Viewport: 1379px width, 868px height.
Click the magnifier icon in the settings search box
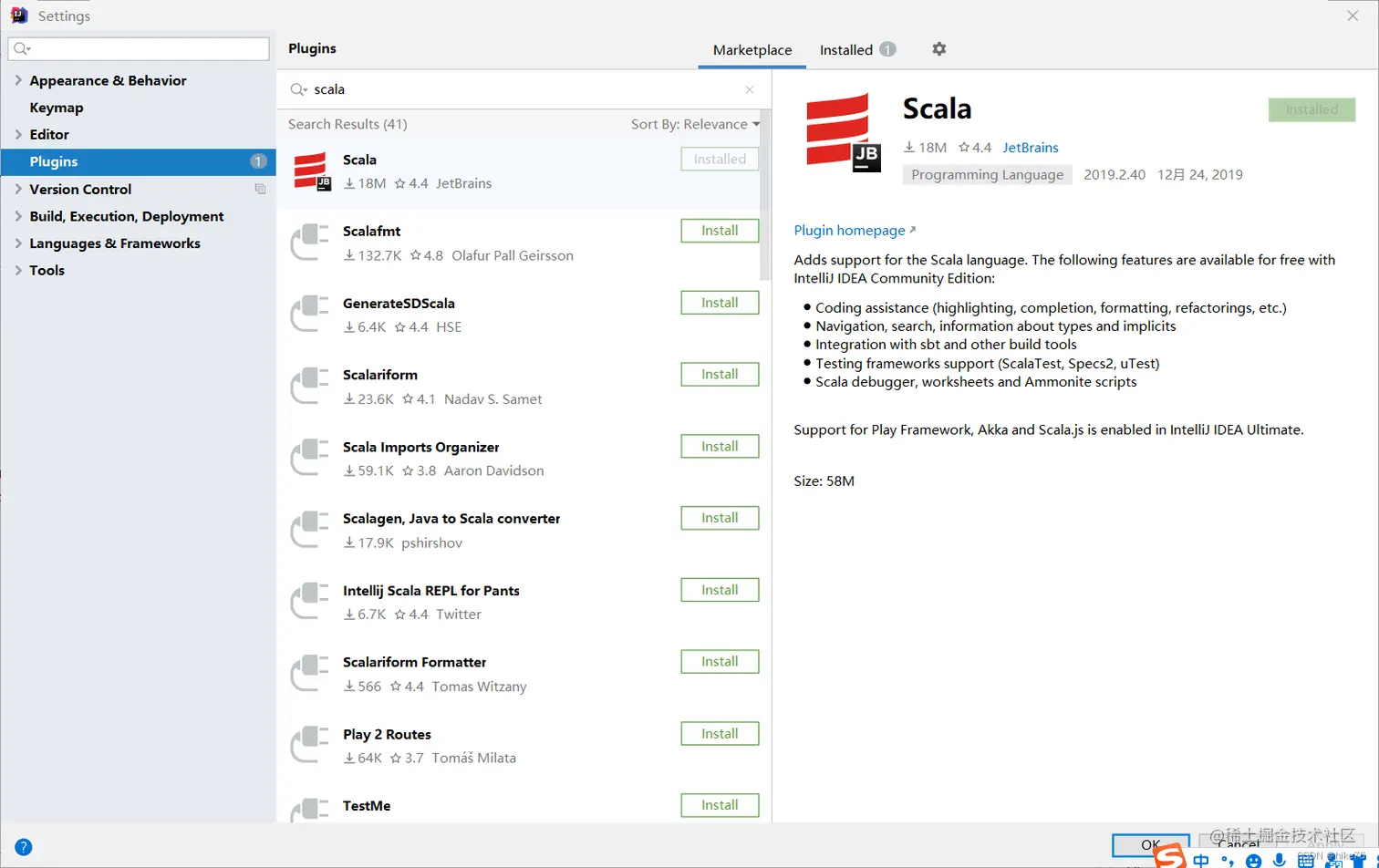pos(22,48)
